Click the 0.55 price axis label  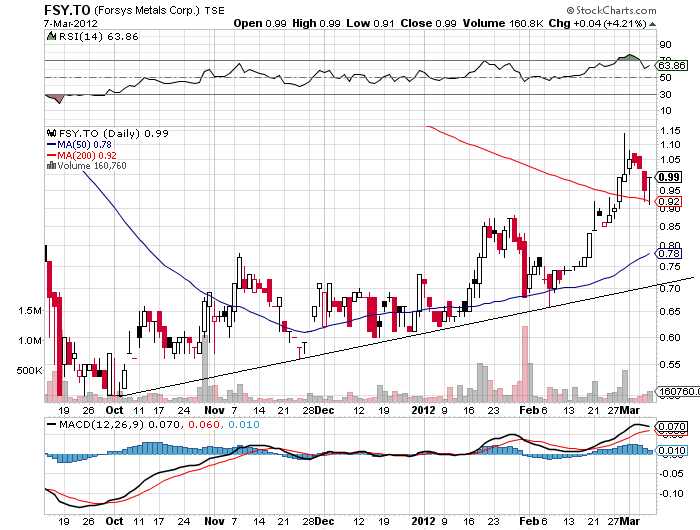coord(670,365)
